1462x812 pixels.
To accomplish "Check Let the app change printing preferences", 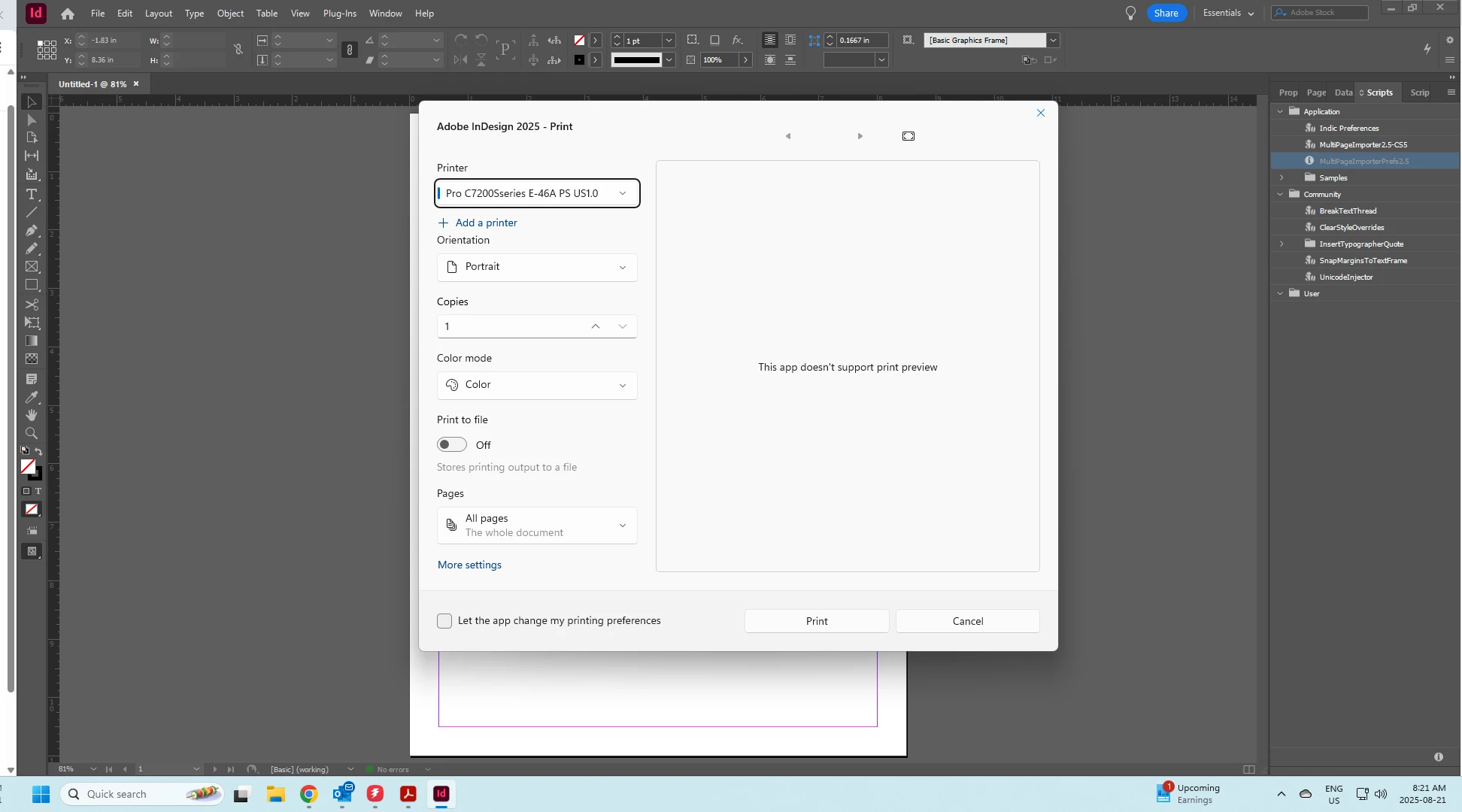I will coord(444,621).
